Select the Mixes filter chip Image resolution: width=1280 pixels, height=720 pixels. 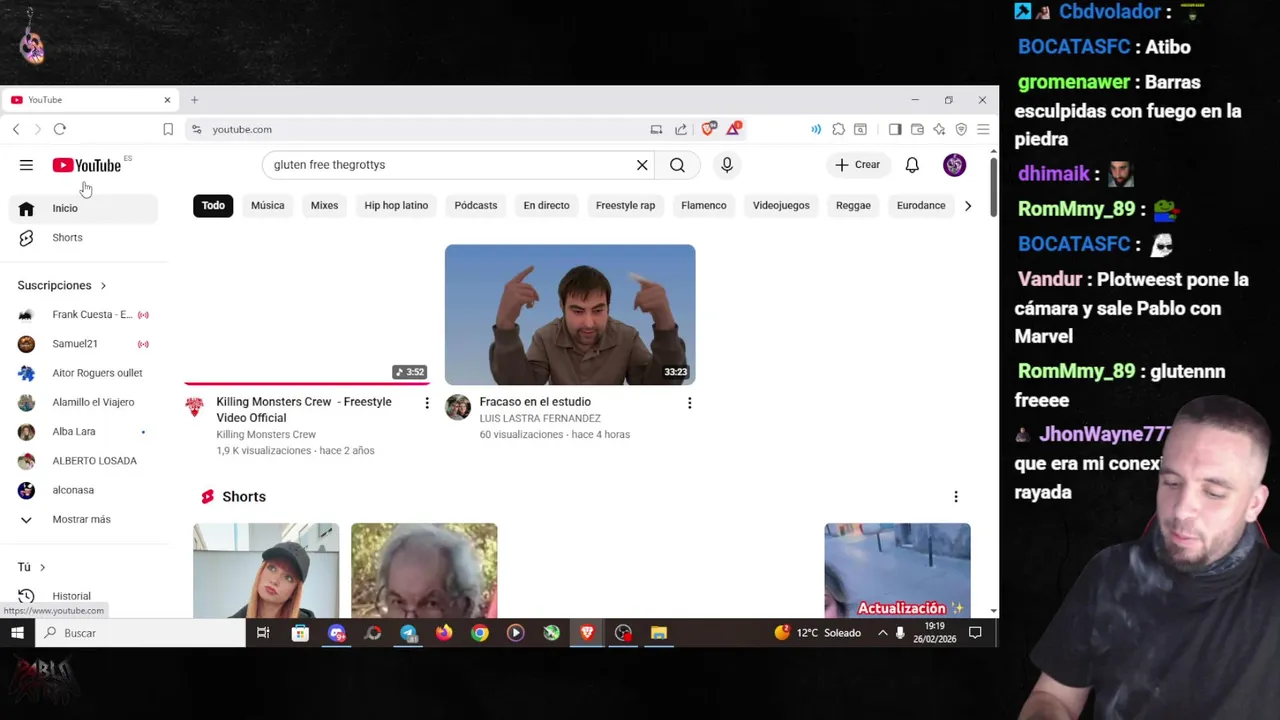[x=324, y=206]
